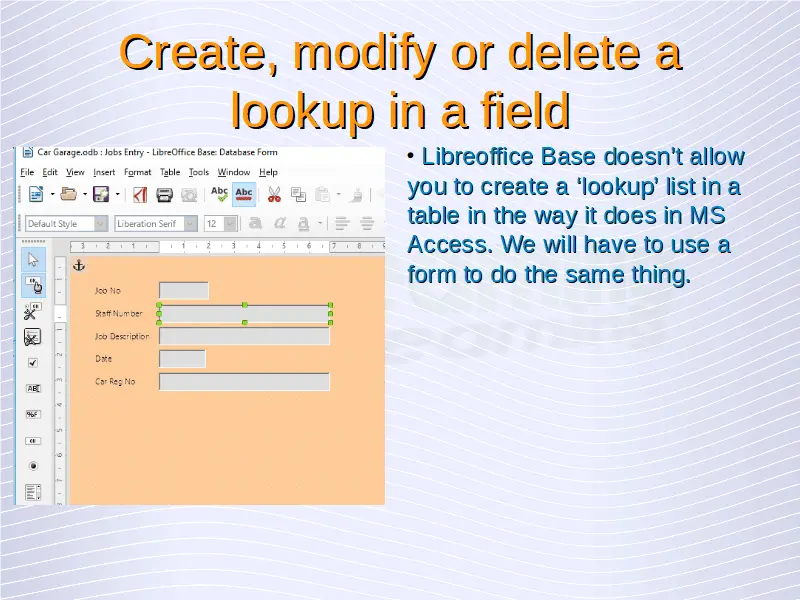
Task: Click the Print Preview icon
Action: click(189, 194)
